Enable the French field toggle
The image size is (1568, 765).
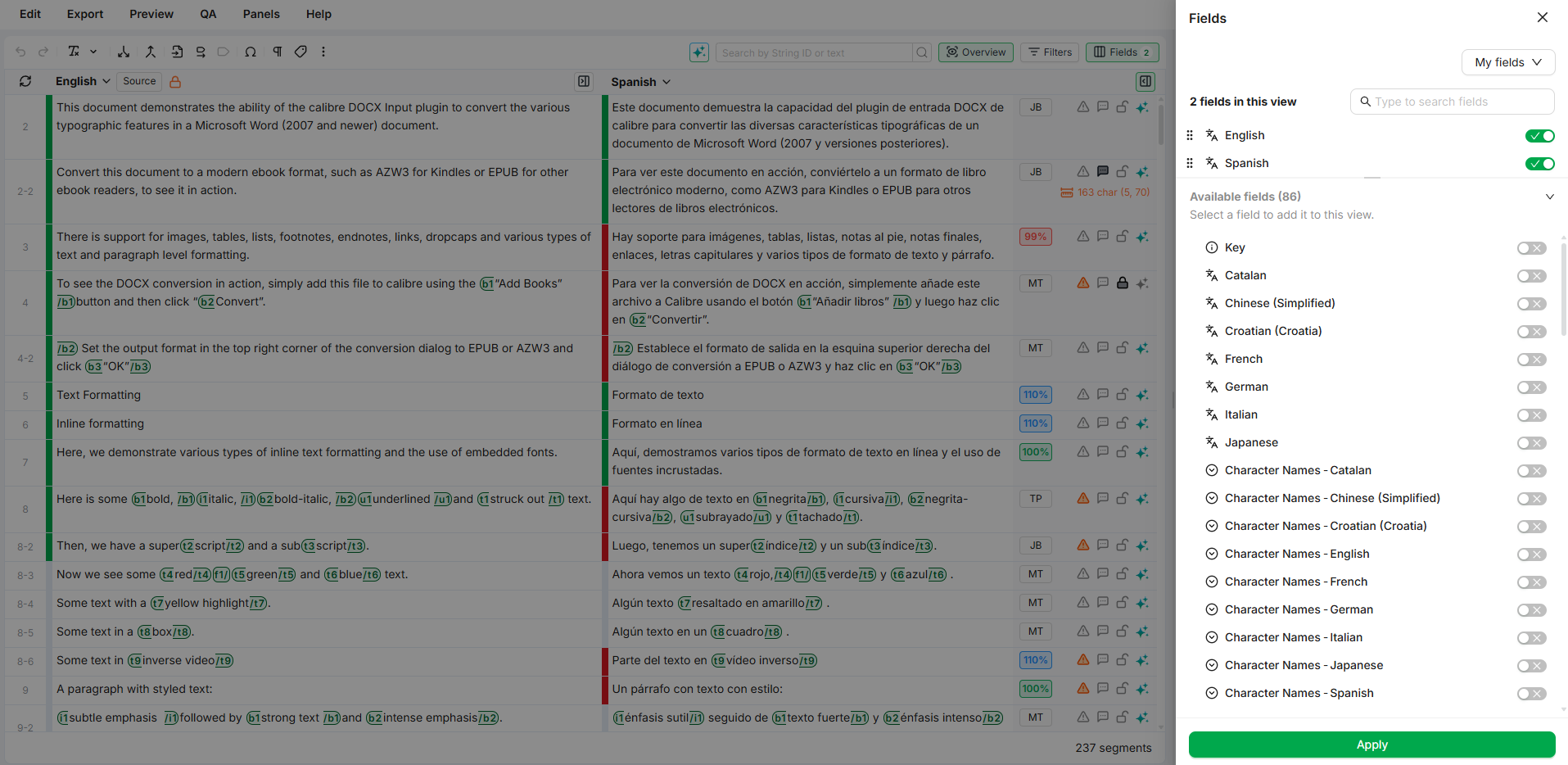[x=1531, y=360]
